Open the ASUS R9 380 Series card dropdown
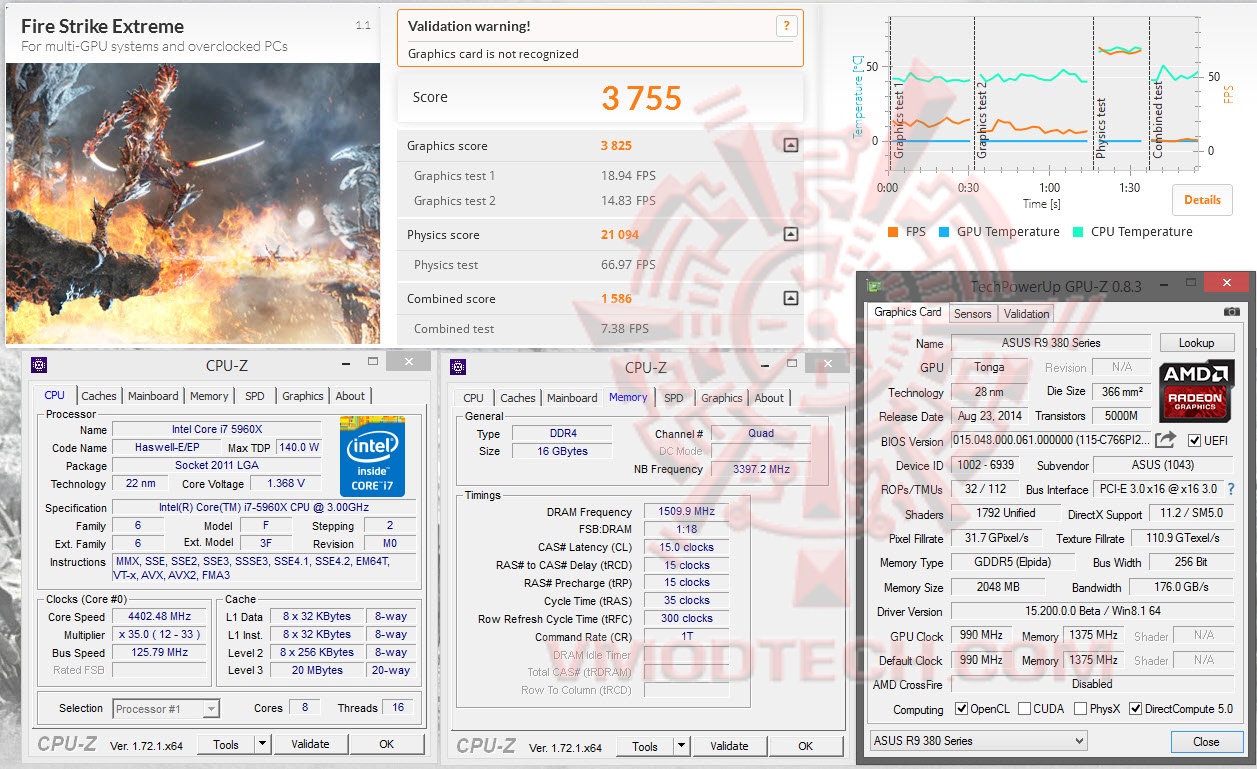Image resolution: width=1257 pixels, height=769 pixels. click(x=978, y=741)
